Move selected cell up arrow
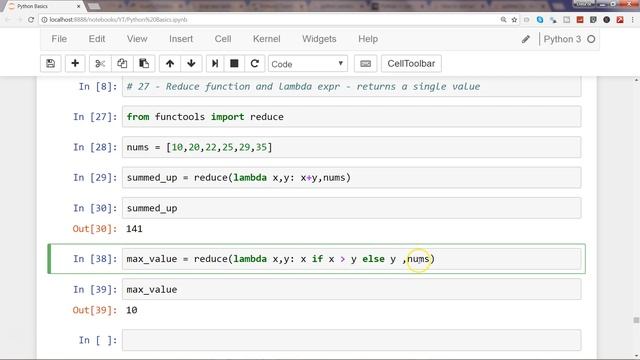 pos(170,64)
